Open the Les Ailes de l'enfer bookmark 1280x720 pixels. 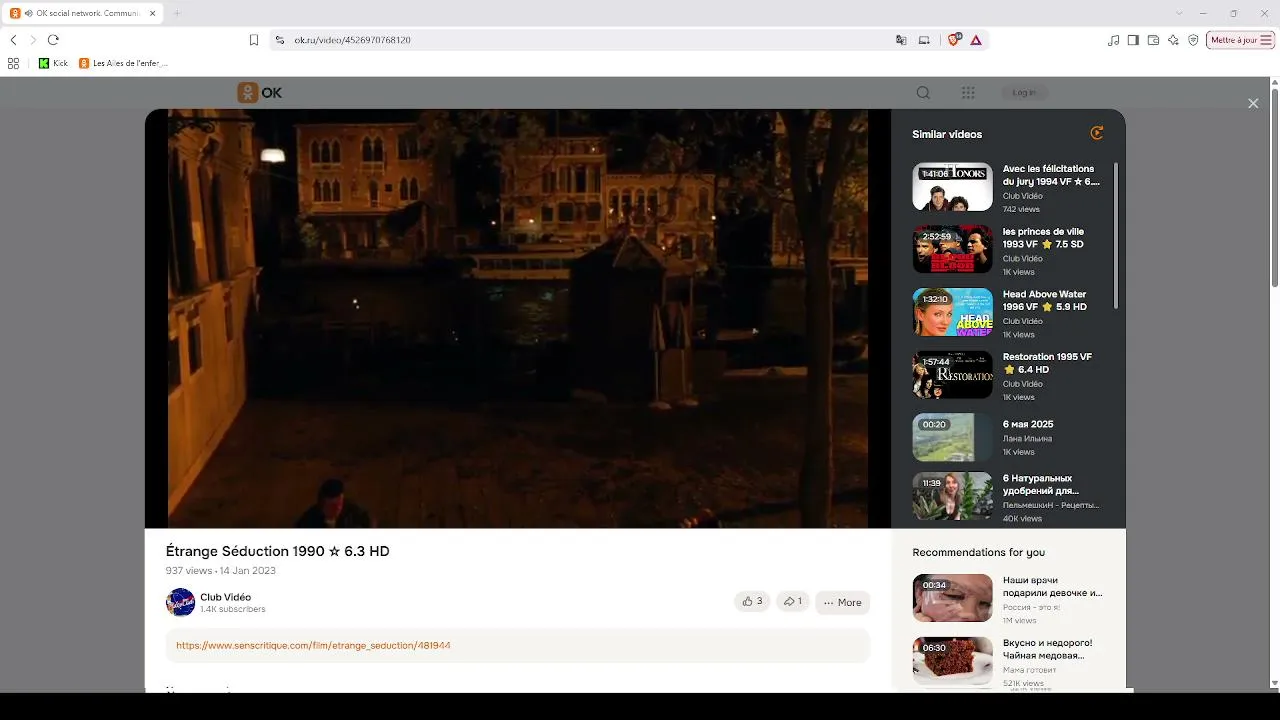(123, 63)
